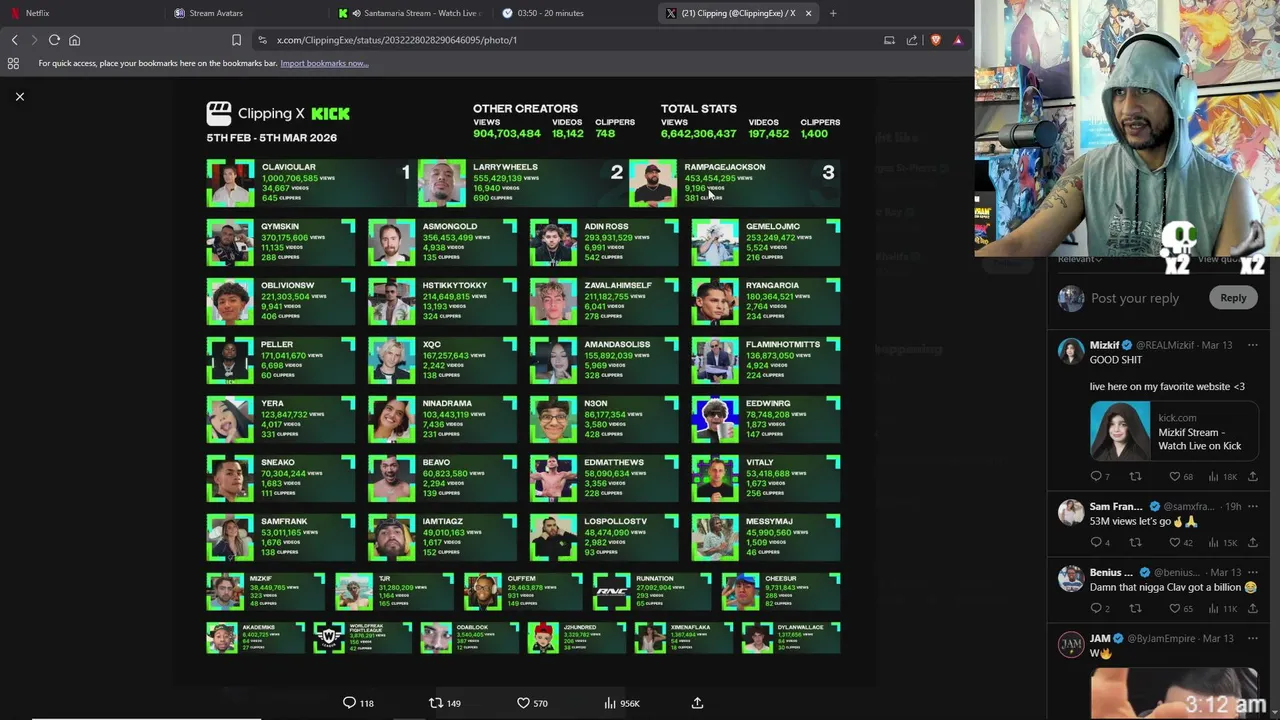The image size is (1280, 720).
Task: Click the cast/picture-in-picture icon in address bar
Action: (x=889, y=40)
